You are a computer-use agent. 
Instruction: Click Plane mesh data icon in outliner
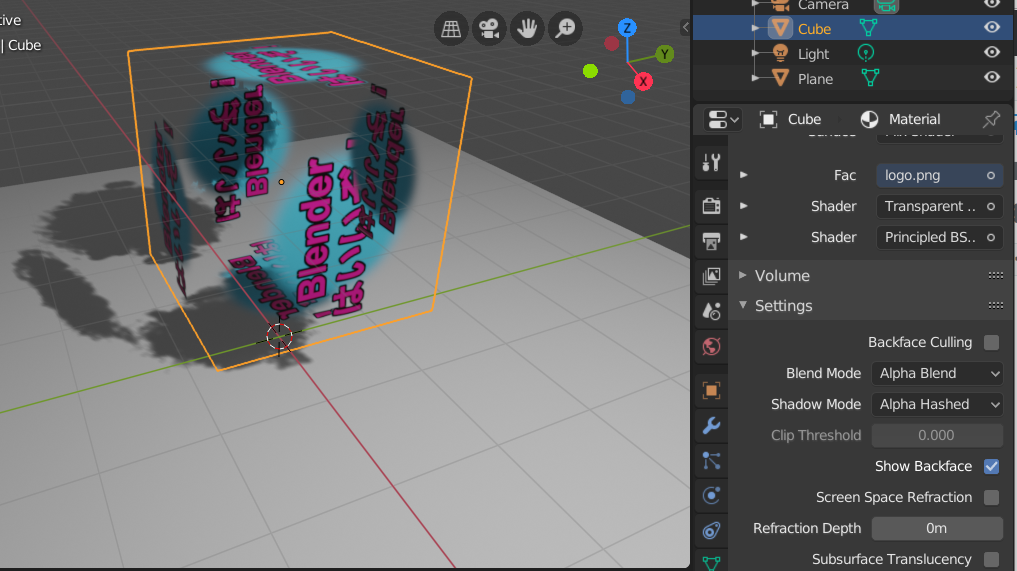pos(870,78)
